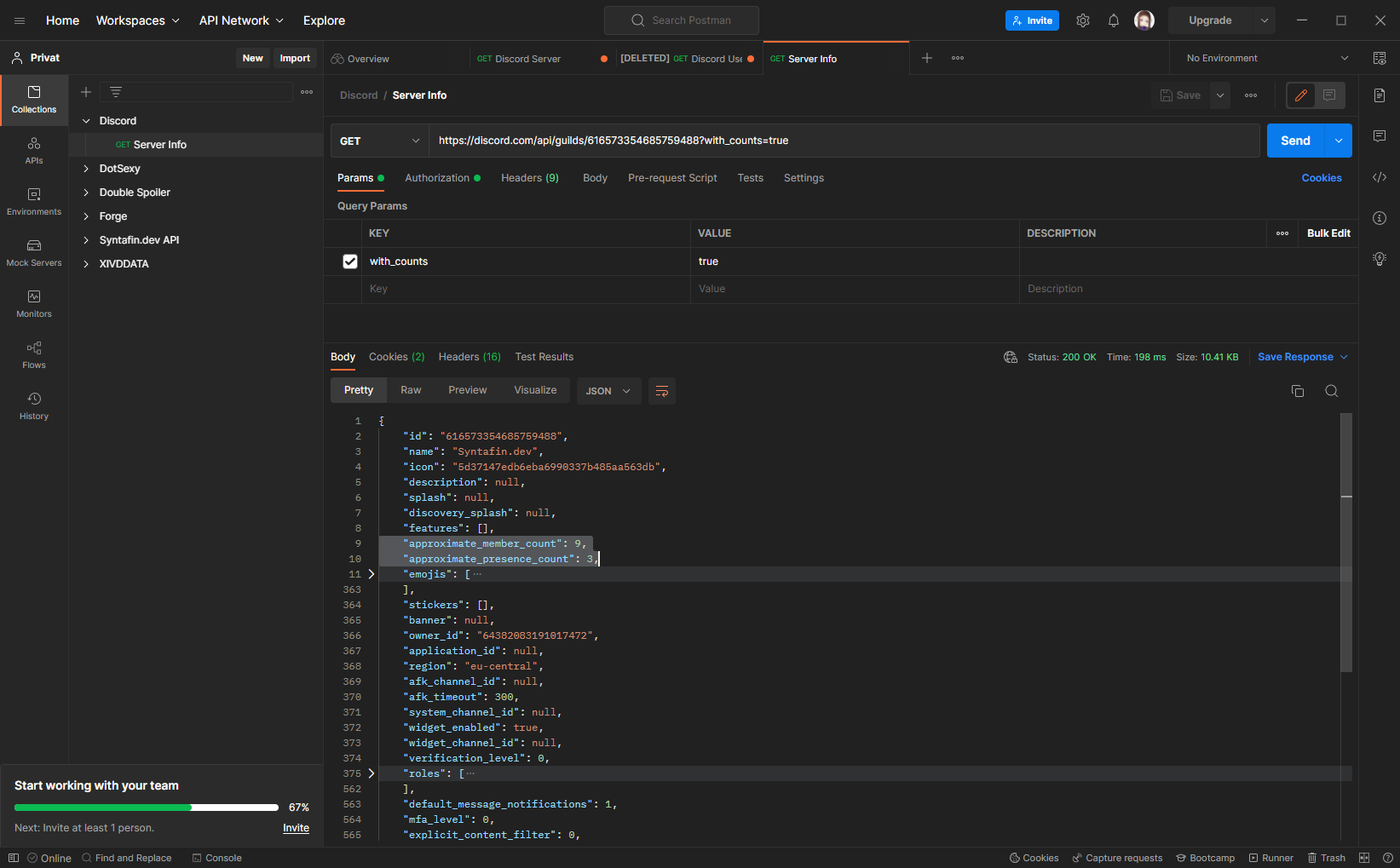Viewport: 1400px width, 868px height.
Task: Uncheck the with_counts query parameter
Action: [350, 262]
